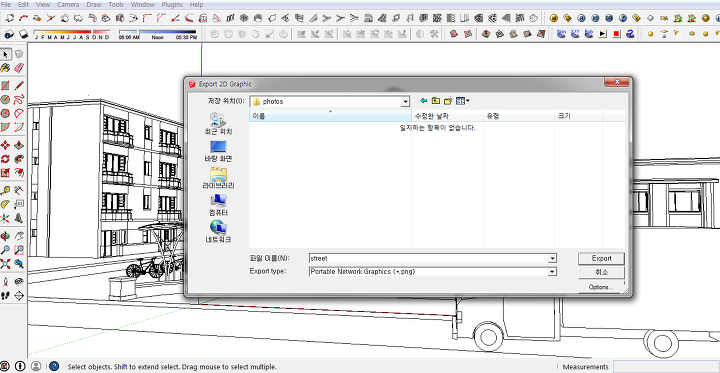Click the 파일 이름 'street' filename field
The width and height of the screenshot is (720, 373).
point(428,259)
